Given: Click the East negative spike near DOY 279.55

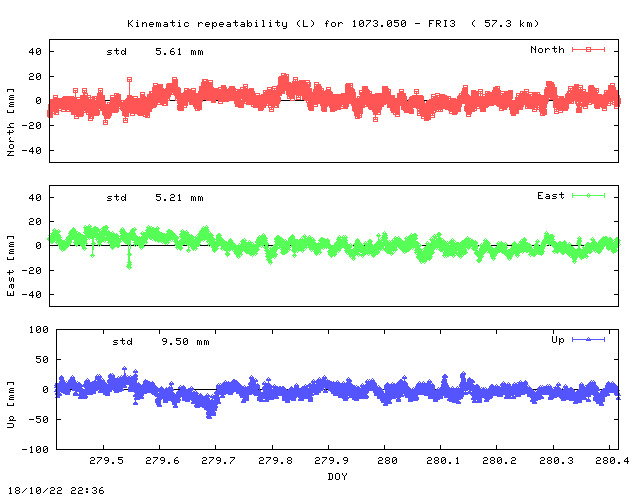Looking at the screenshot, I should coord(129,261).
